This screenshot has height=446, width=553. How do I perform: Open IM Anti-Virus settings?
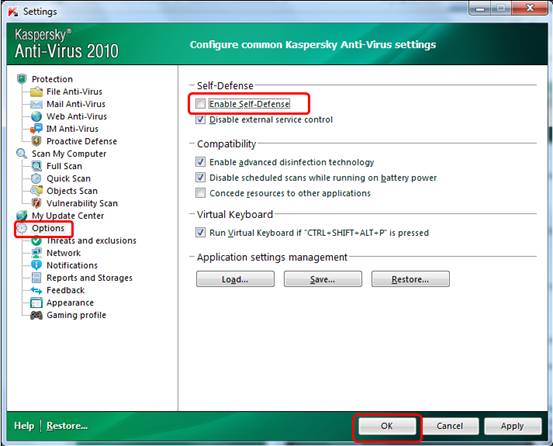(x=72, y=129)
